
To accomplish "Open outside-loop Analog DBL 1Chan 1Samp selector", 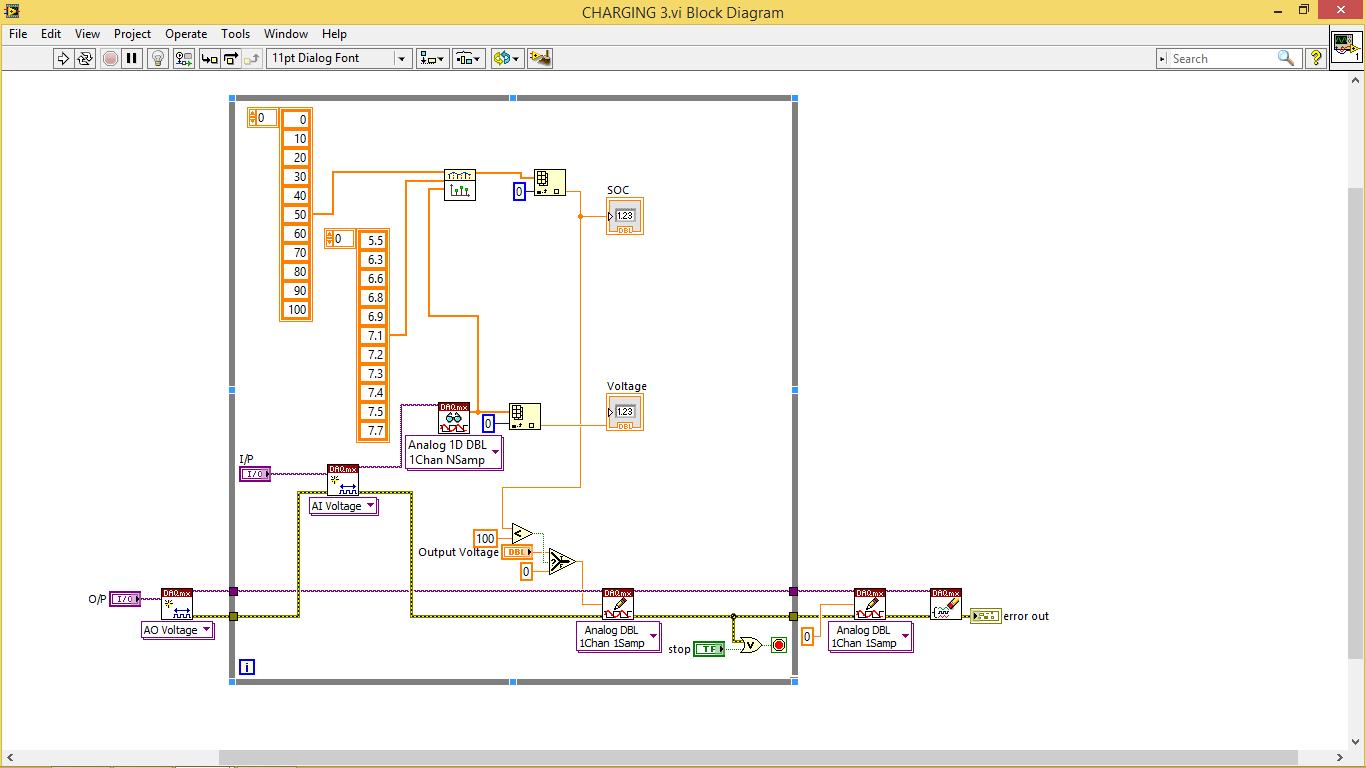I will tap(870, 636).
